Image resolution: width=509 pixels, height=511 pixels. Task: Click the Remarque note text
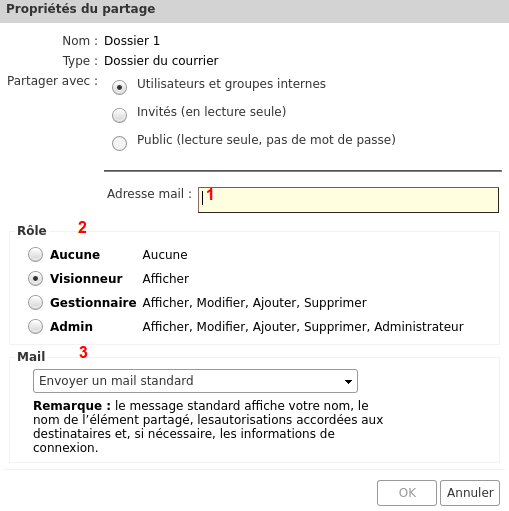point(208,427)
